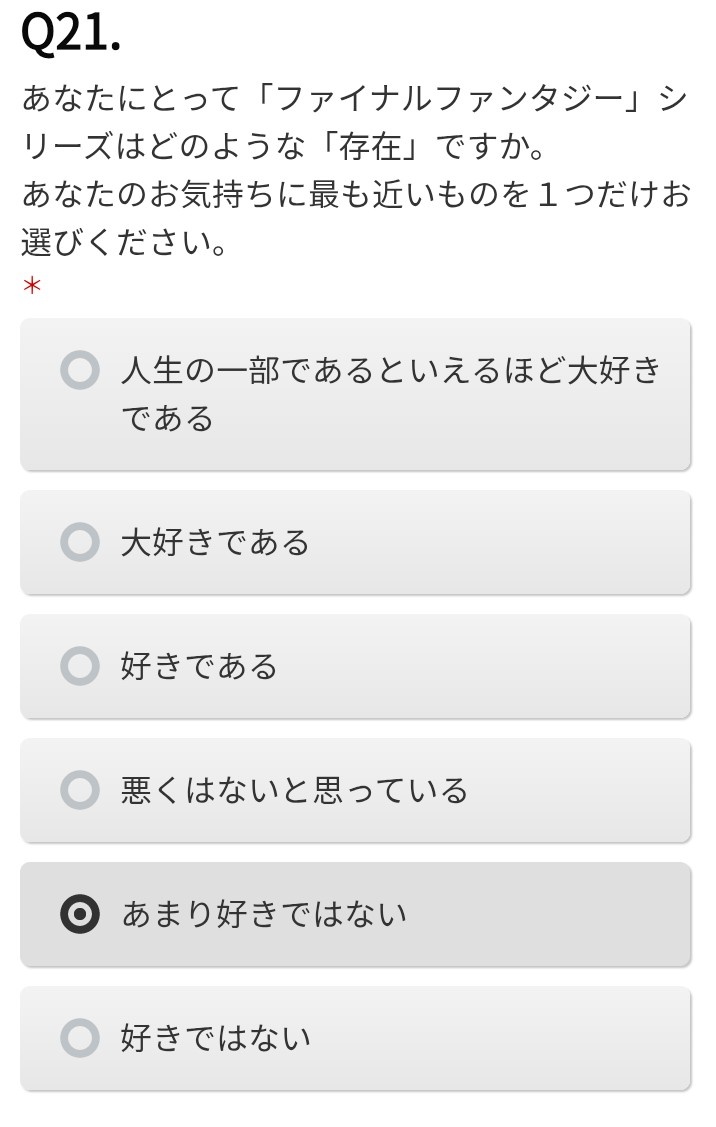The image size is (716, 1127).
Task: Click the filled radio circle for あまり好きではない
Action: (80, 914)
